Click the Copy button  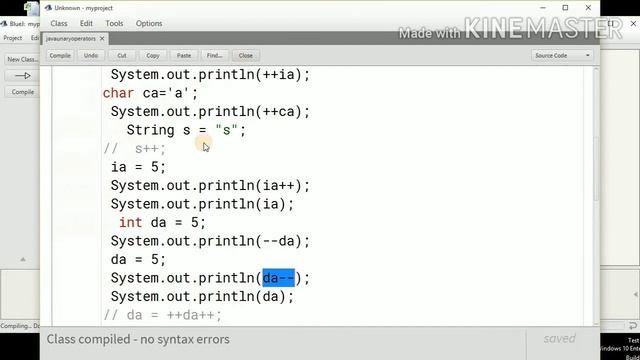(x=153, y=56)
